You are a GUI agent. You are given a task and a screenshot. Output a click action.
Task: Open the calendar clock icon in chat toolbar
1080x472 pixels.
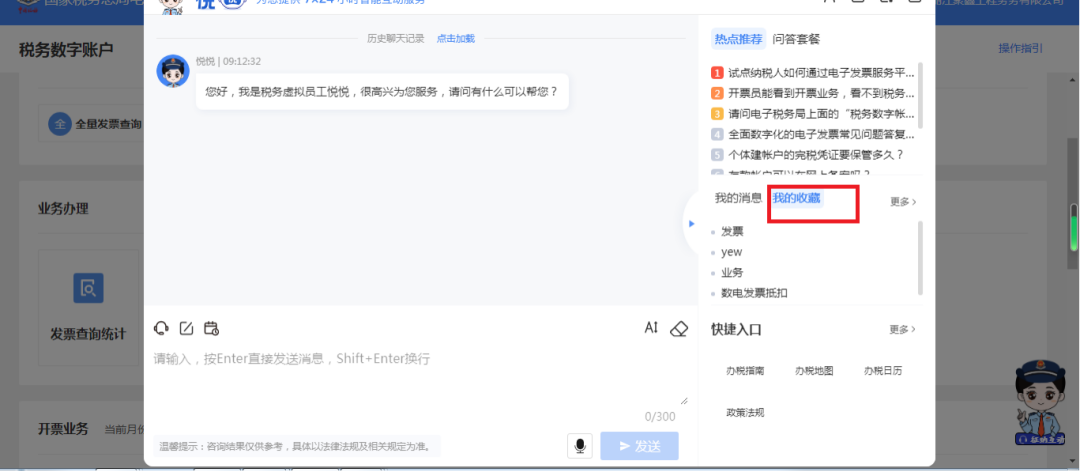[x=211, y=328]
